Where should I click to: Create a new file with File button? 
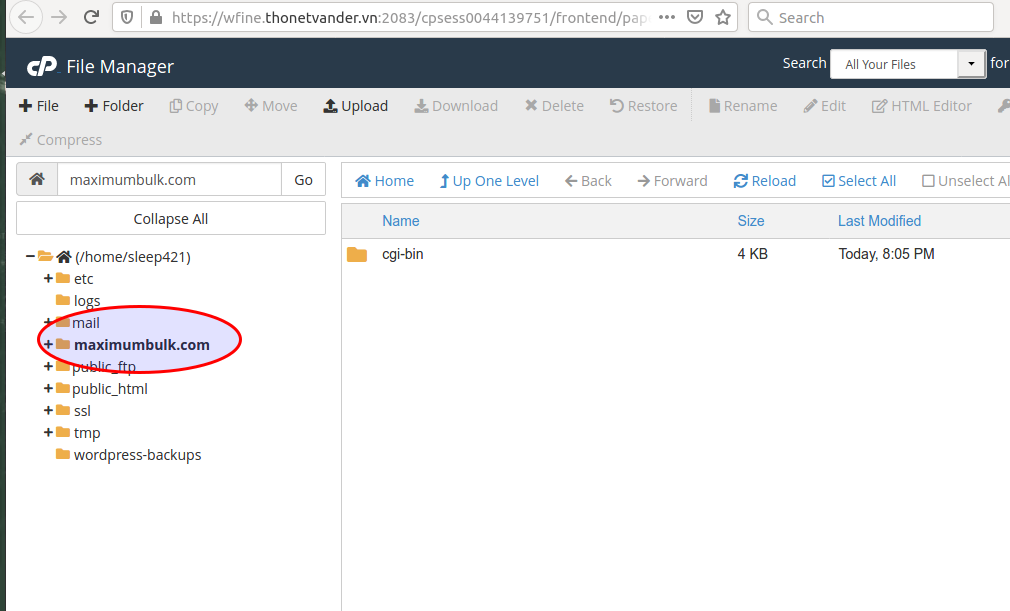click(x=39, y=106)
